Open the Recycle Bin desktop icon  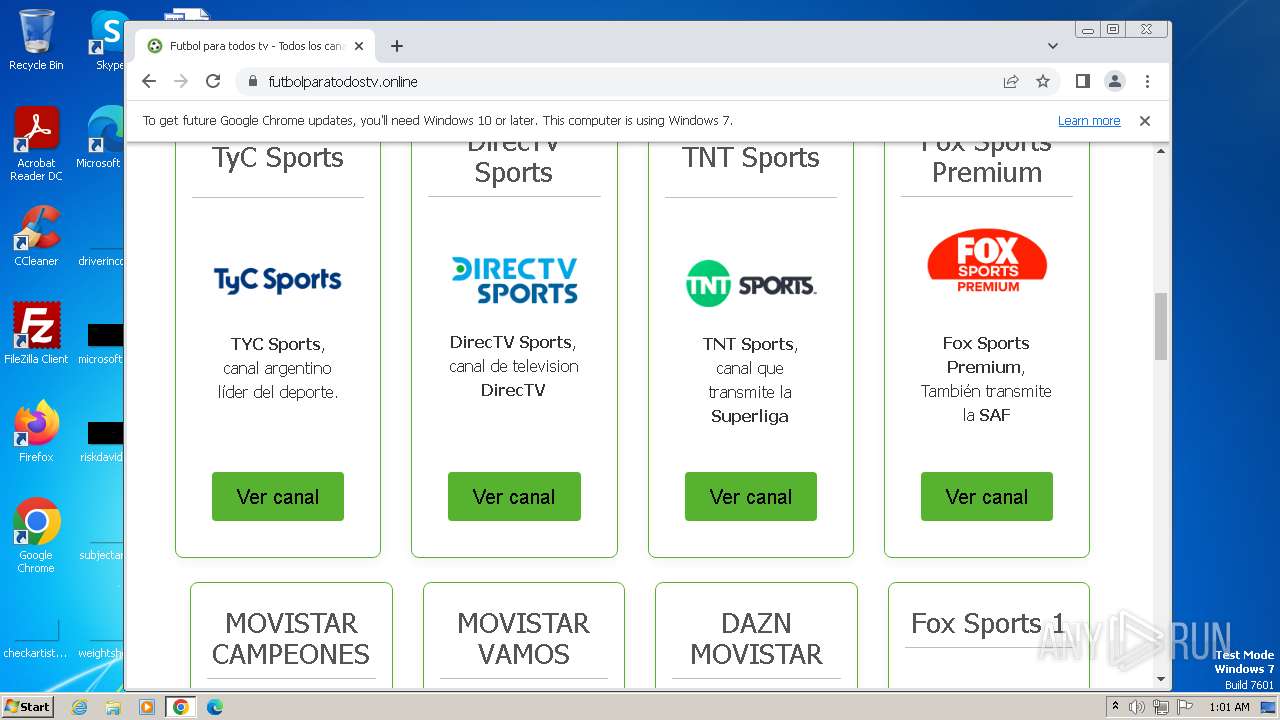coord(36,40)
